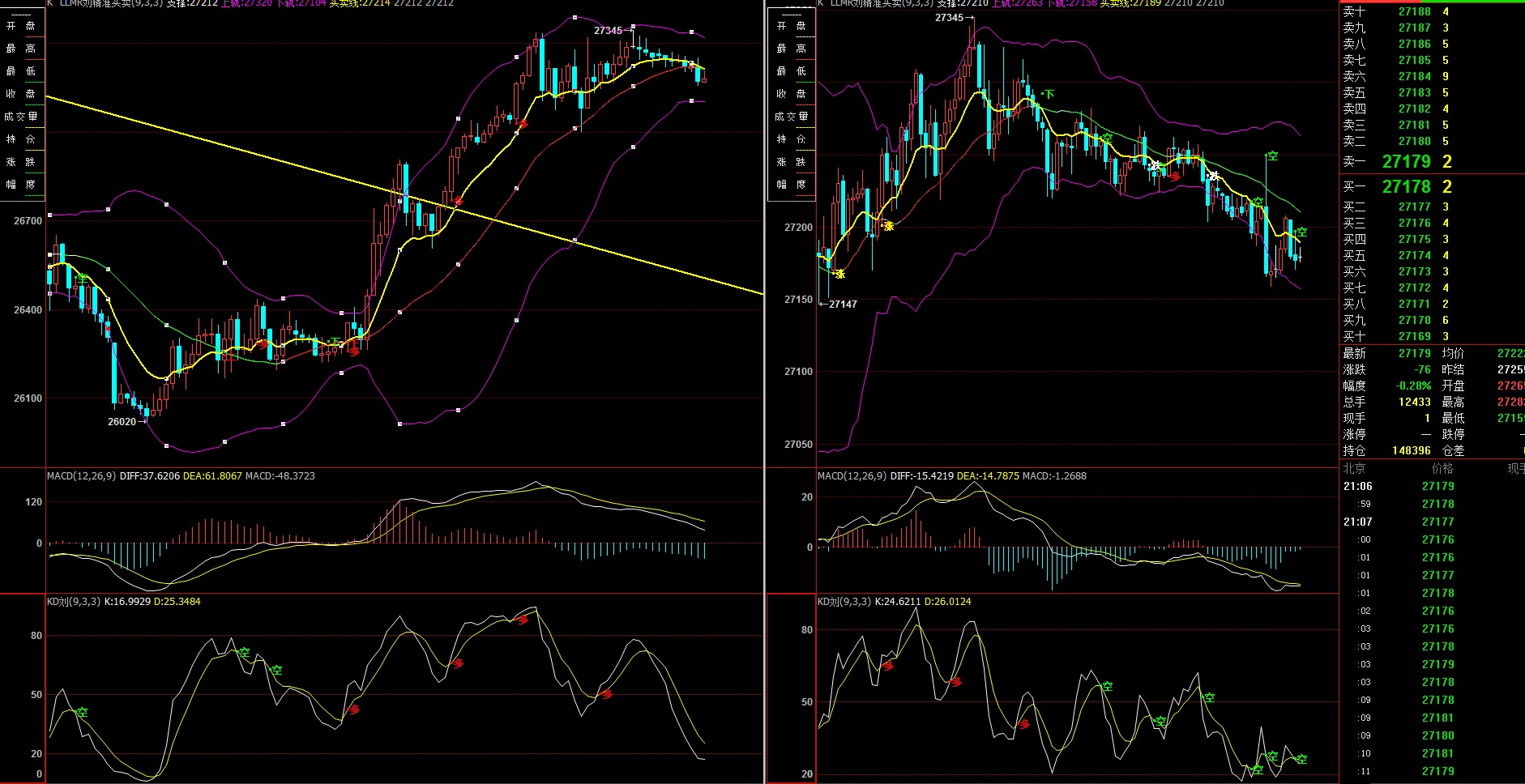Click the 27200 price axis label on right chart
The height and width of the screenshot is (784, 1525).
tap(798, 228)
